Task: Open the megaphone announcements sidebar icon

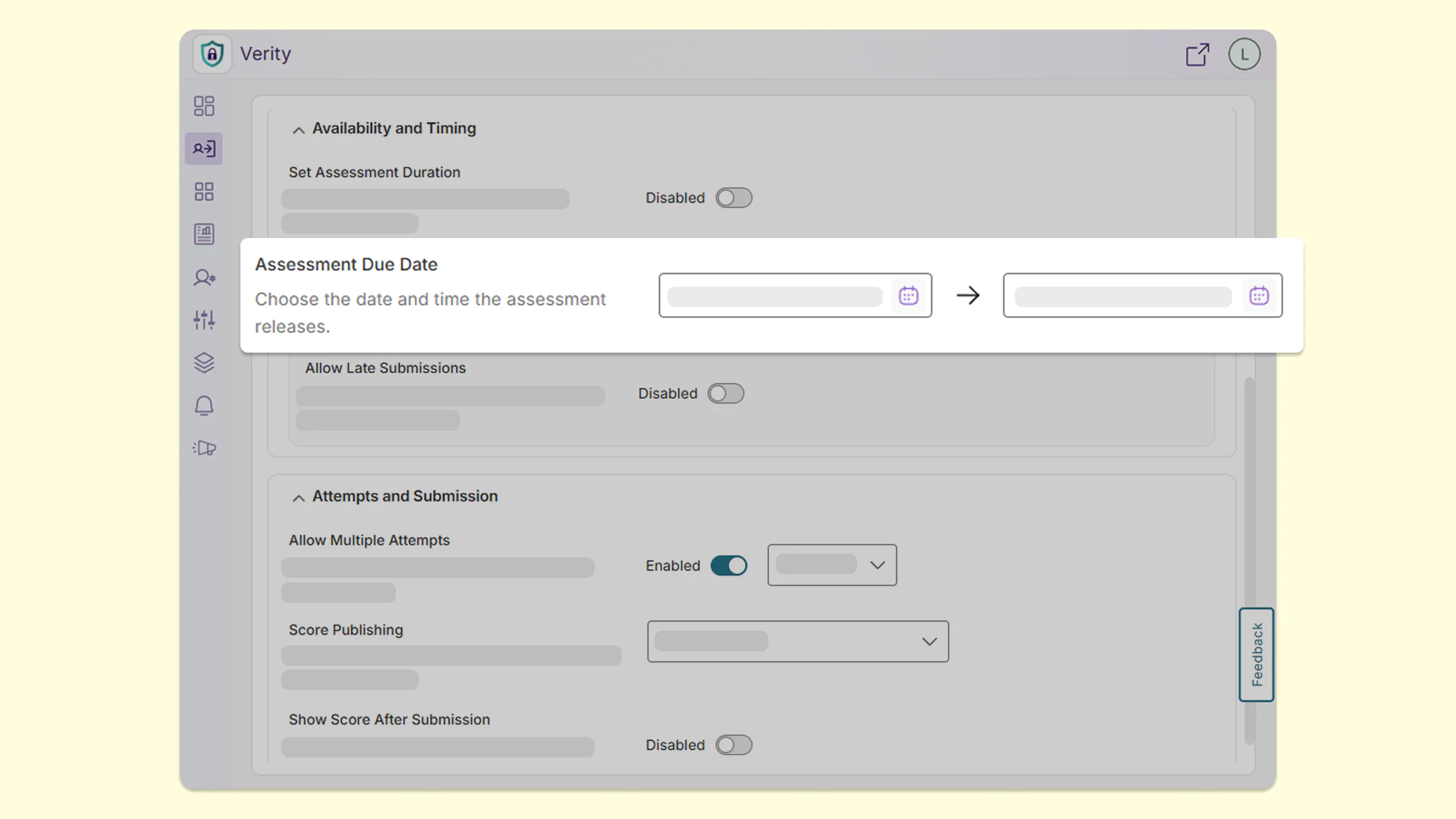Action: [x=204, y=448]
